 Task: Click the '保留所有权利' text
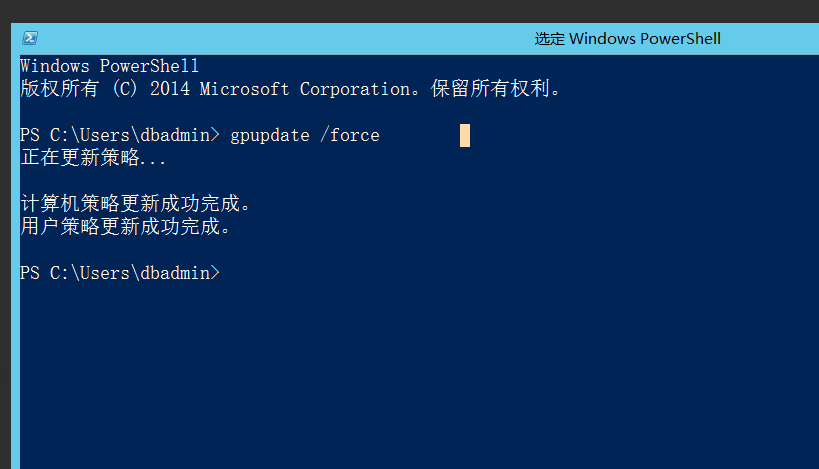(490, 89)
